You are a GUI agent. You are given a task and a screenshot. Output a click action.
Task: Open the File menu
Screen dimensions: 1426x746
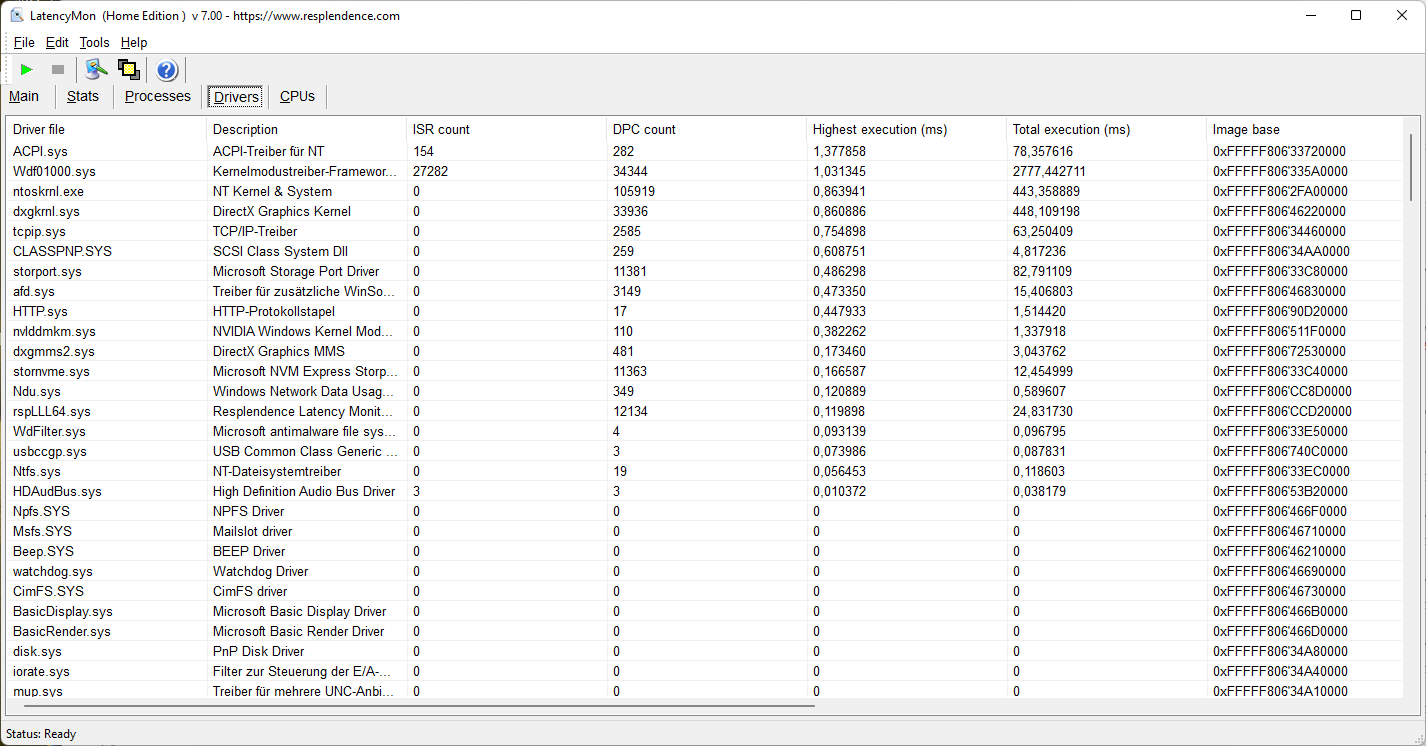point(24,42)
